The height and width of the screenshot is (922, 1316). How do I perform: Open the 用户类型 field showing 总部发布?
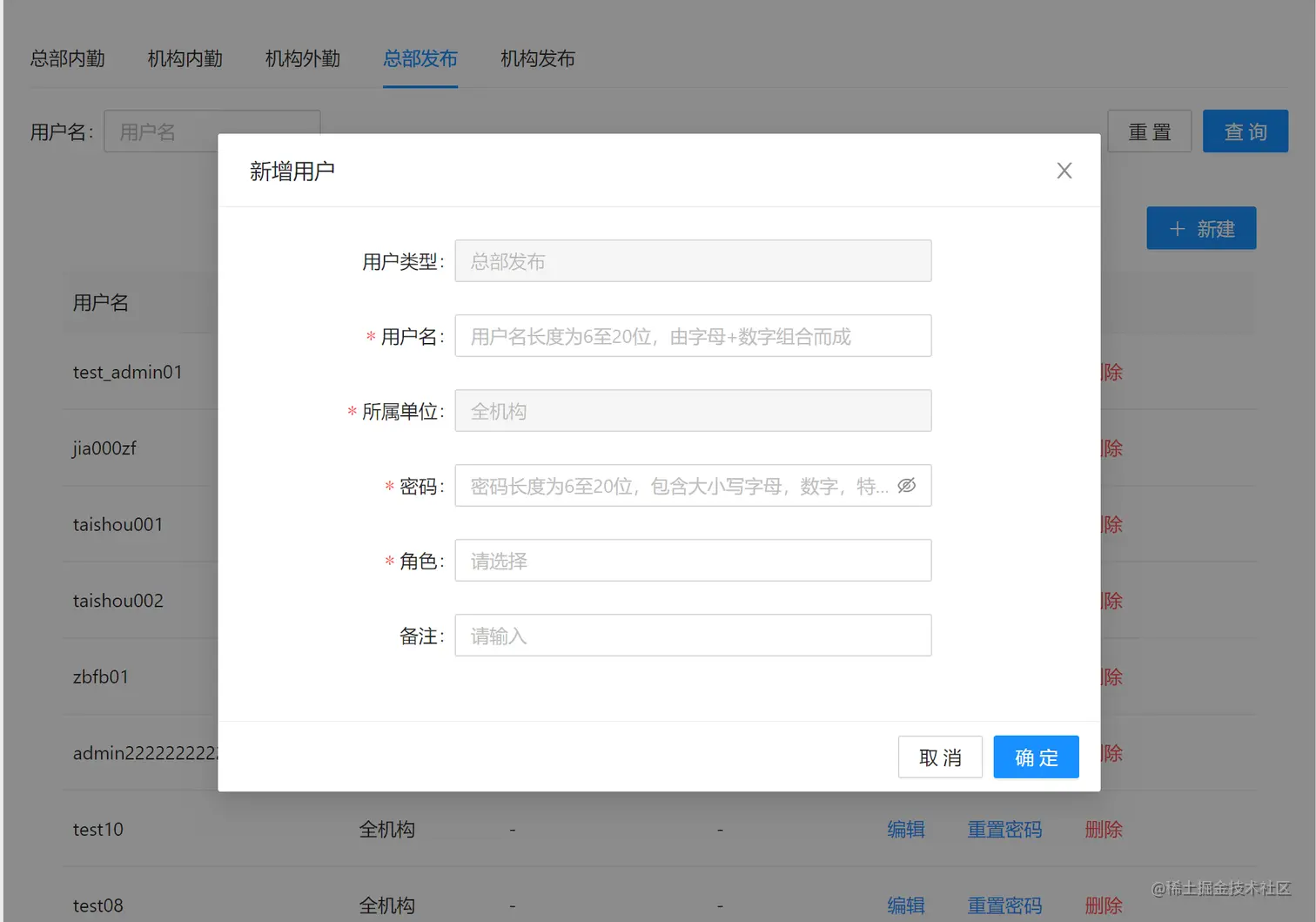(x=693, y=261)
